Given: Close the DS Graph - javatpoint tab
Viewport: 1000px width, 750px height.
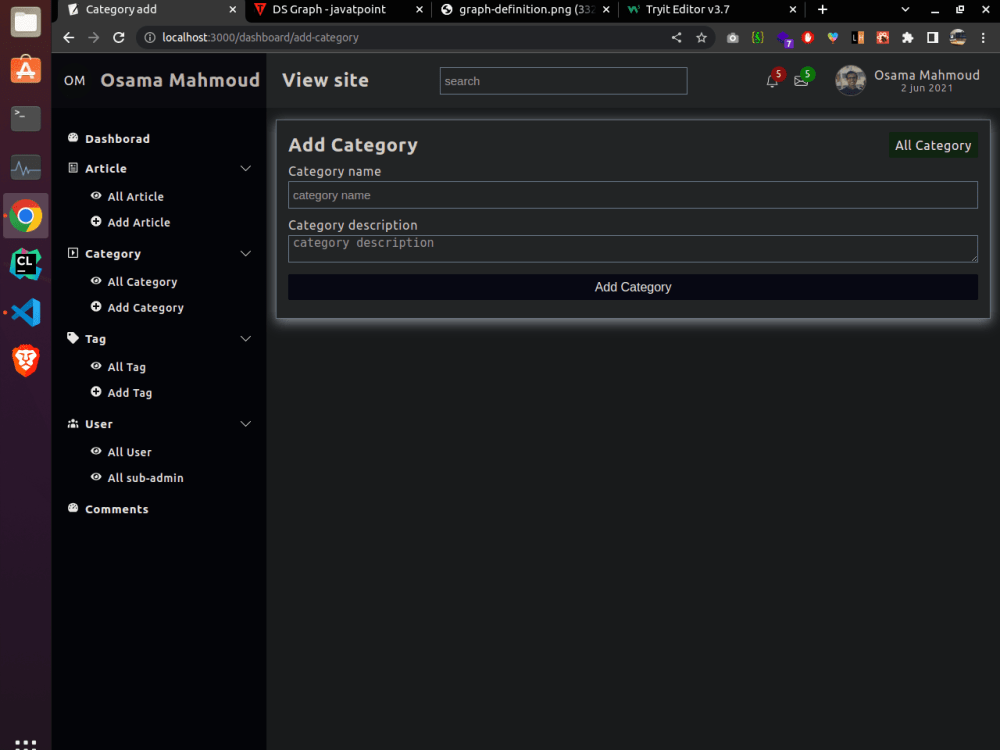Looking at the screenshot, I should (419, 10).
